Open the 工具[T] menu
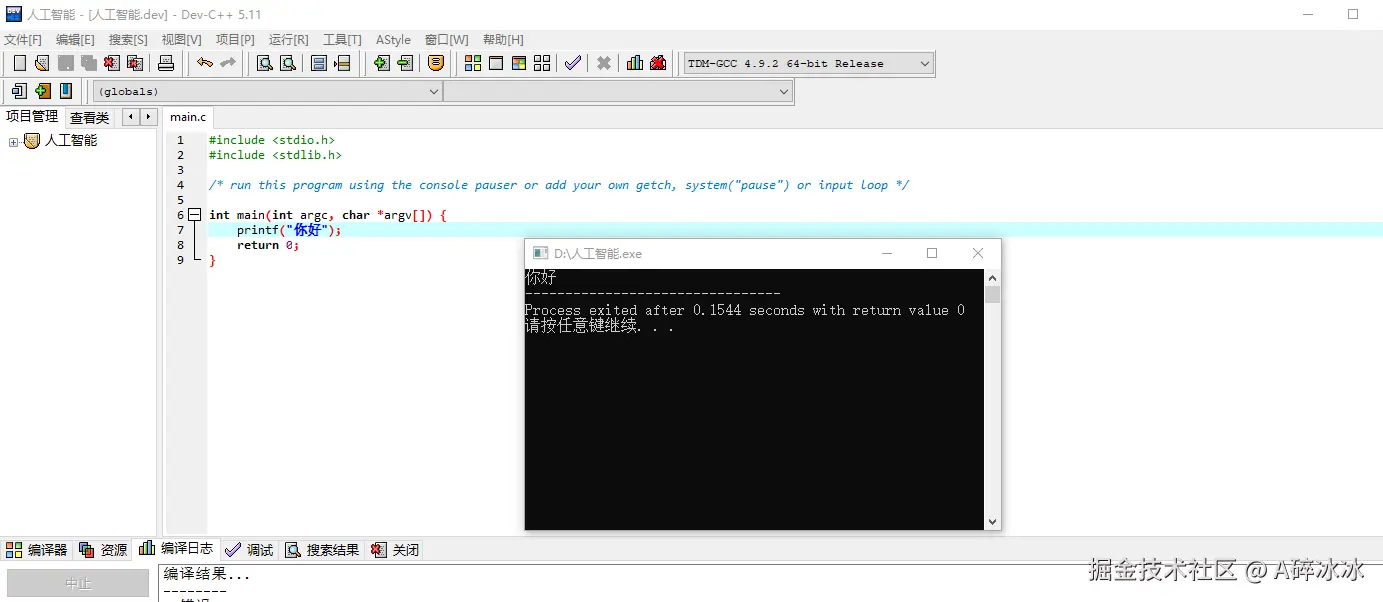This screenshot has width=1383, height=602. coord(342,39)
